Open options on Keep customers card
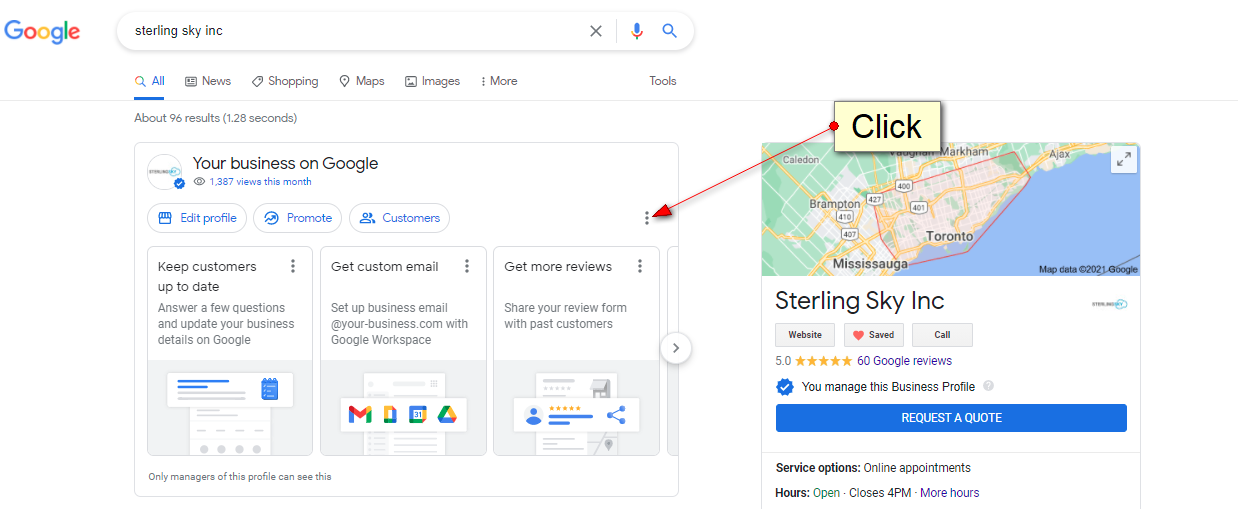The image size is (1238, 509). click(x=293, y=266)
